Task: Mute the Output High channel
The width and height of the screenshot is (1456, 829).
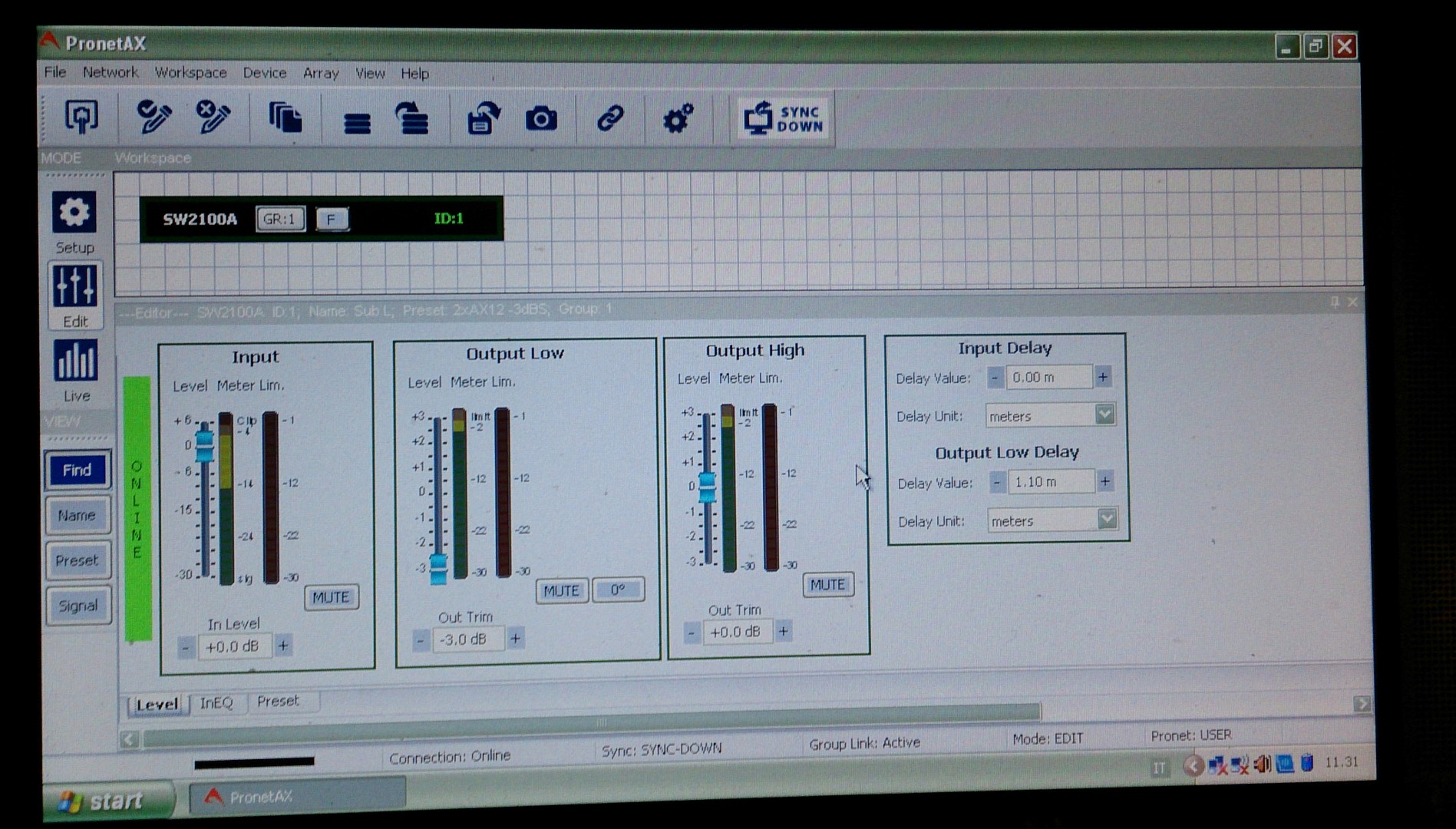Action: point(827,585)
